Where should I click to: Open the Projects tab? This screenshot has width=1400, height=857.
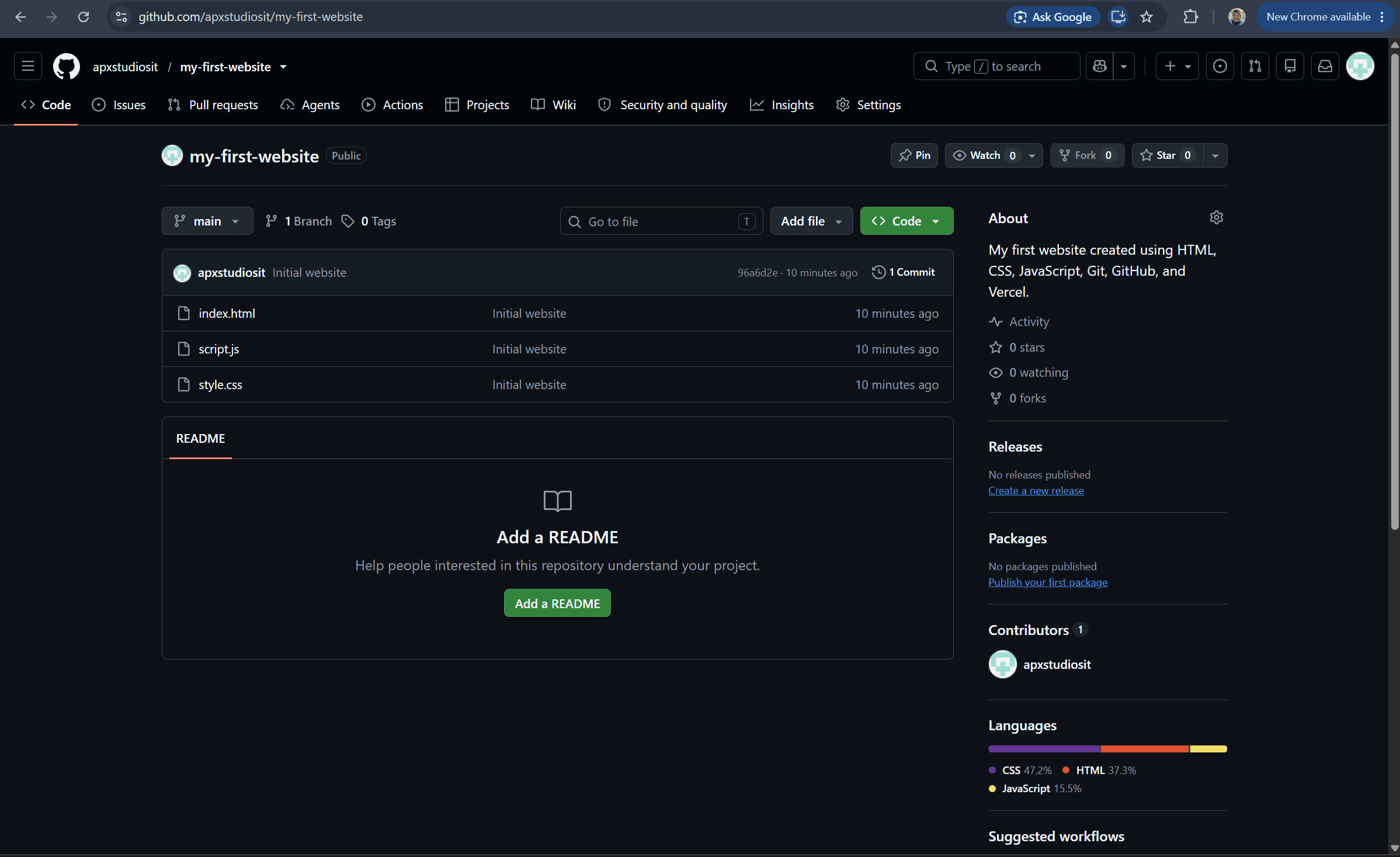pyautogui.click(x=477, y=105)
